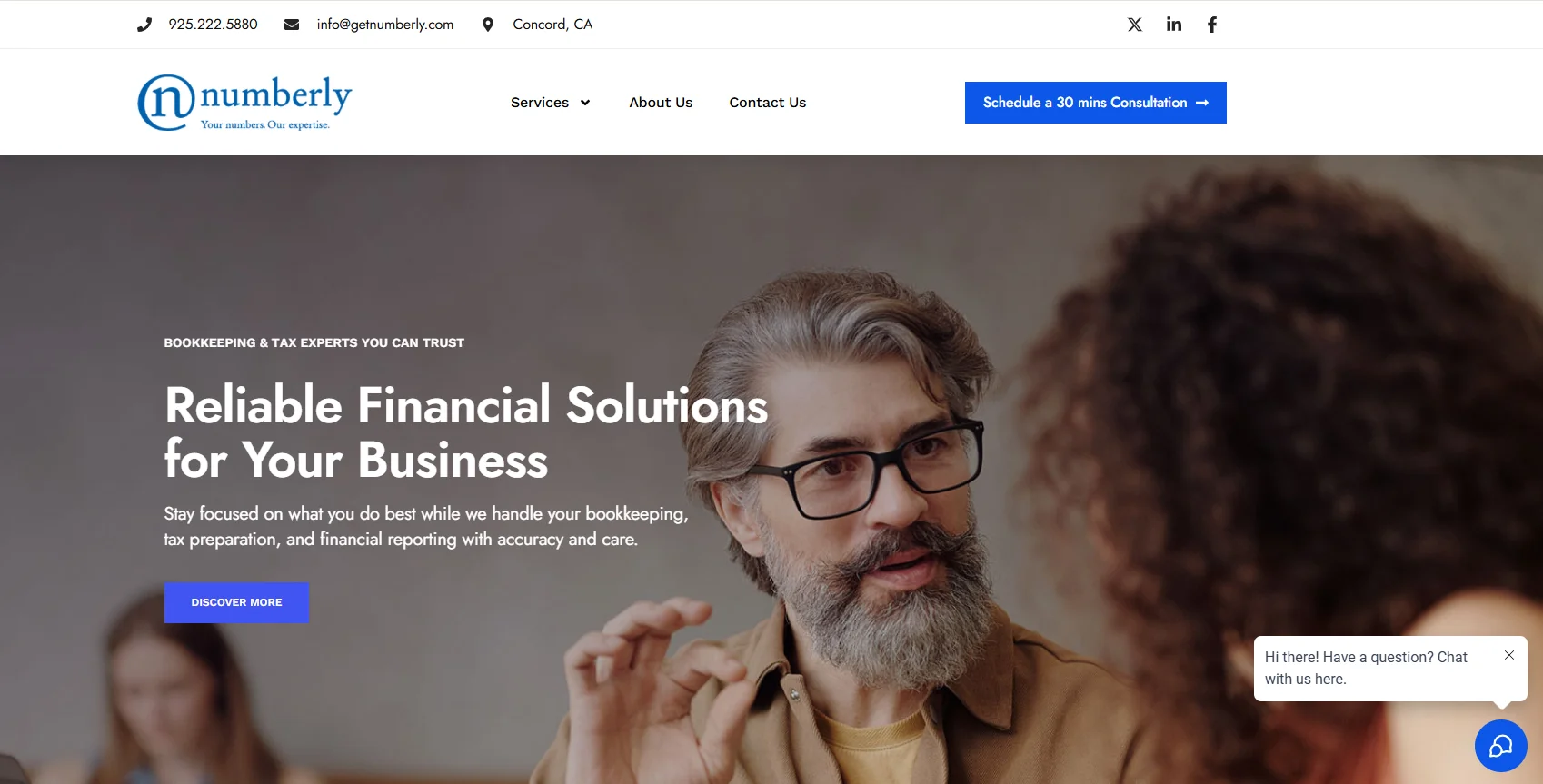Close the chat greeting popup
The image size is (1543, 784).
tap(1509, 655)
